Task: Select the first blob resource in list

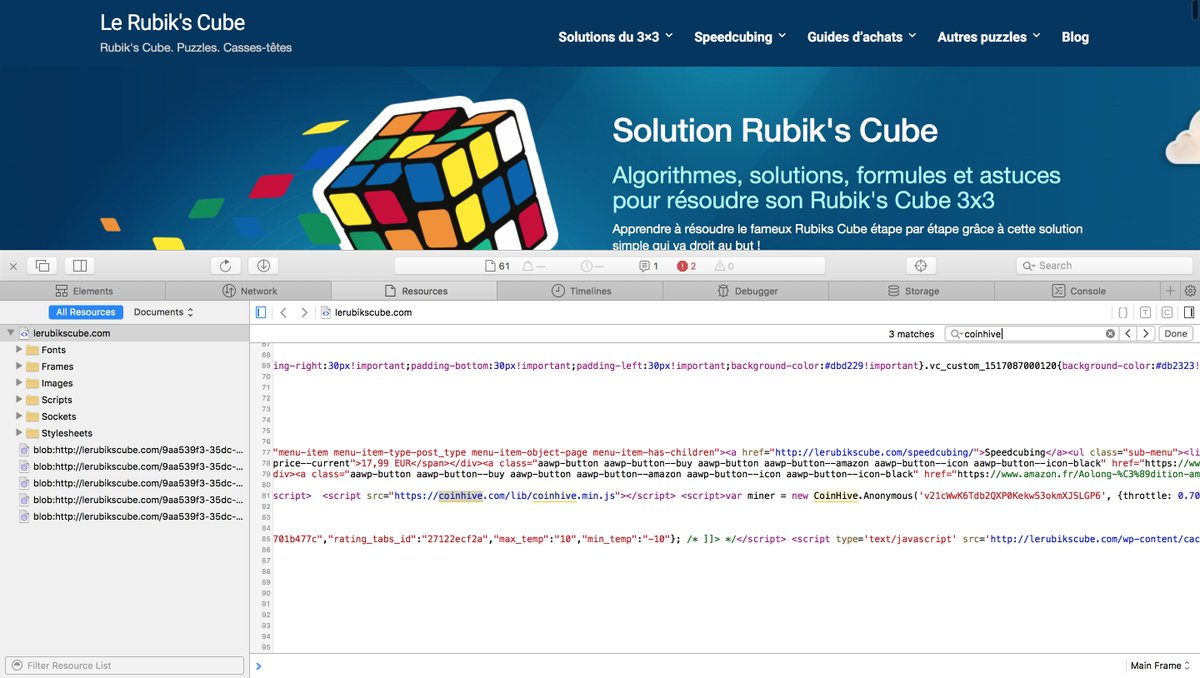Action: point(125,450)
